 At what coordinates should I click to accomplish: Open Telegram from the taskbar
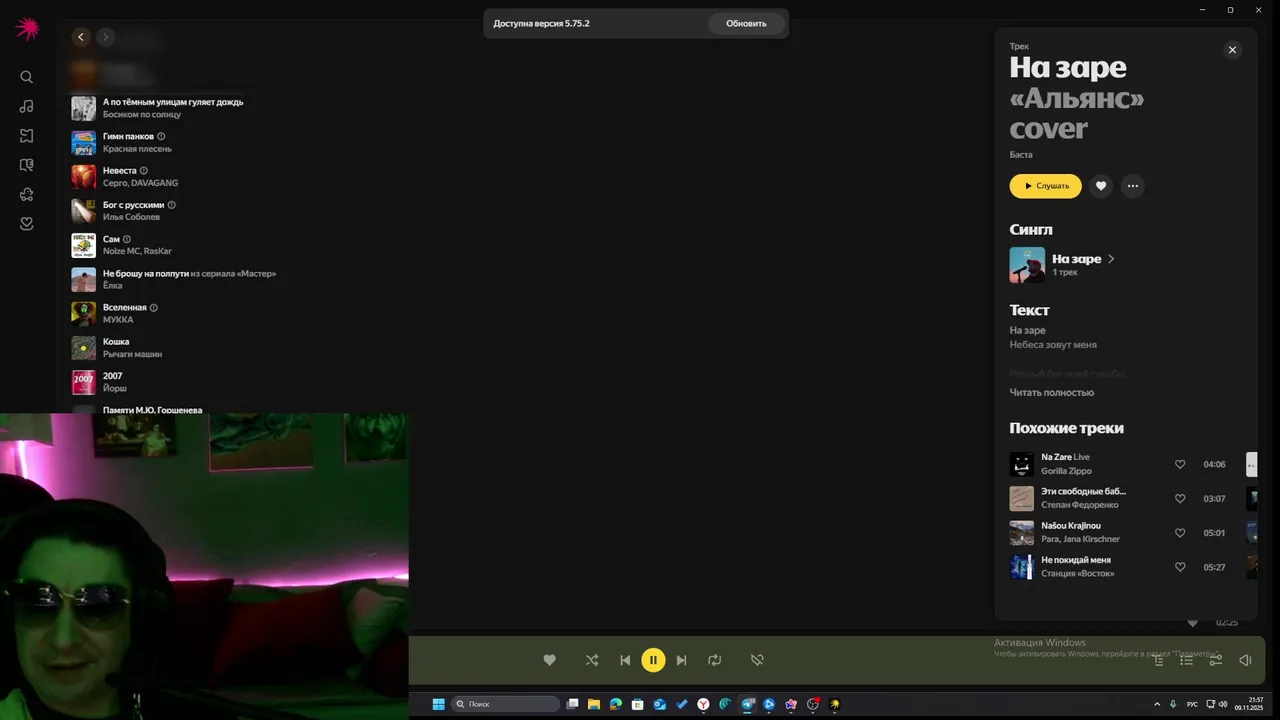(x=748, y=704)
